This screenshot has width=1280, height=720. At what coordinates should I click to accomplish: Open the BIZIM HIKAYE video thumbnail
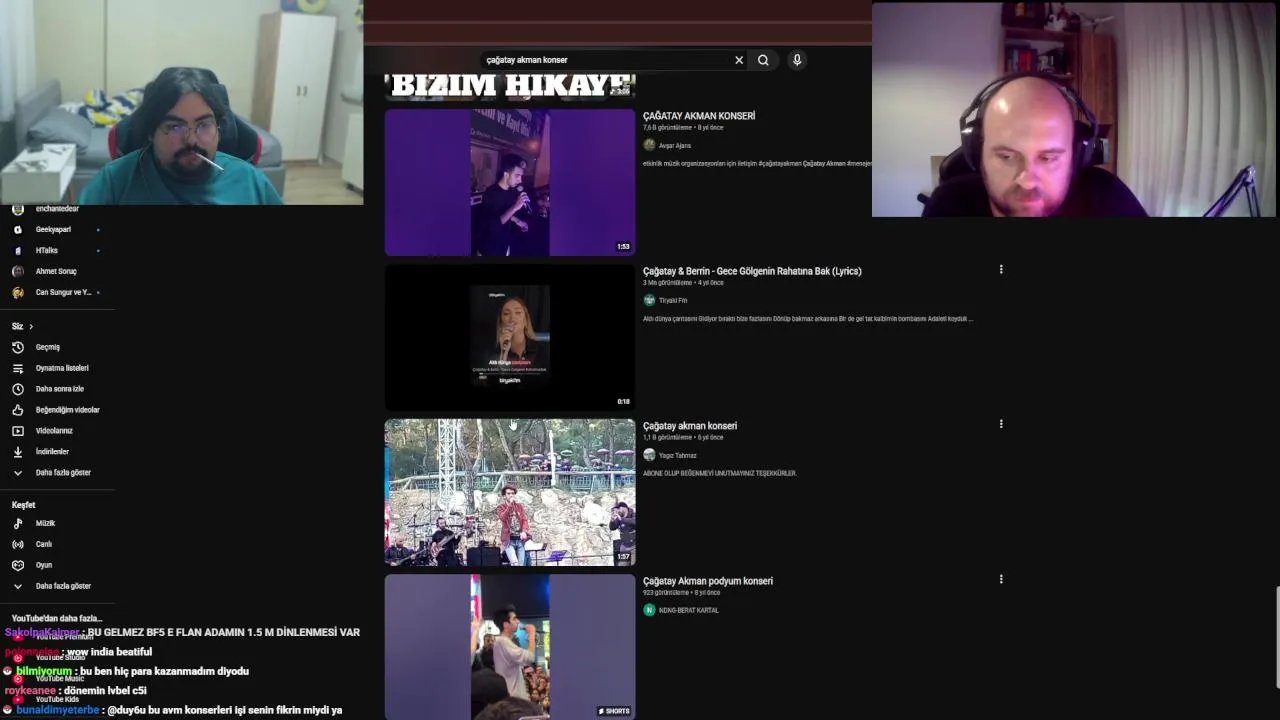(x=510, y=87)
